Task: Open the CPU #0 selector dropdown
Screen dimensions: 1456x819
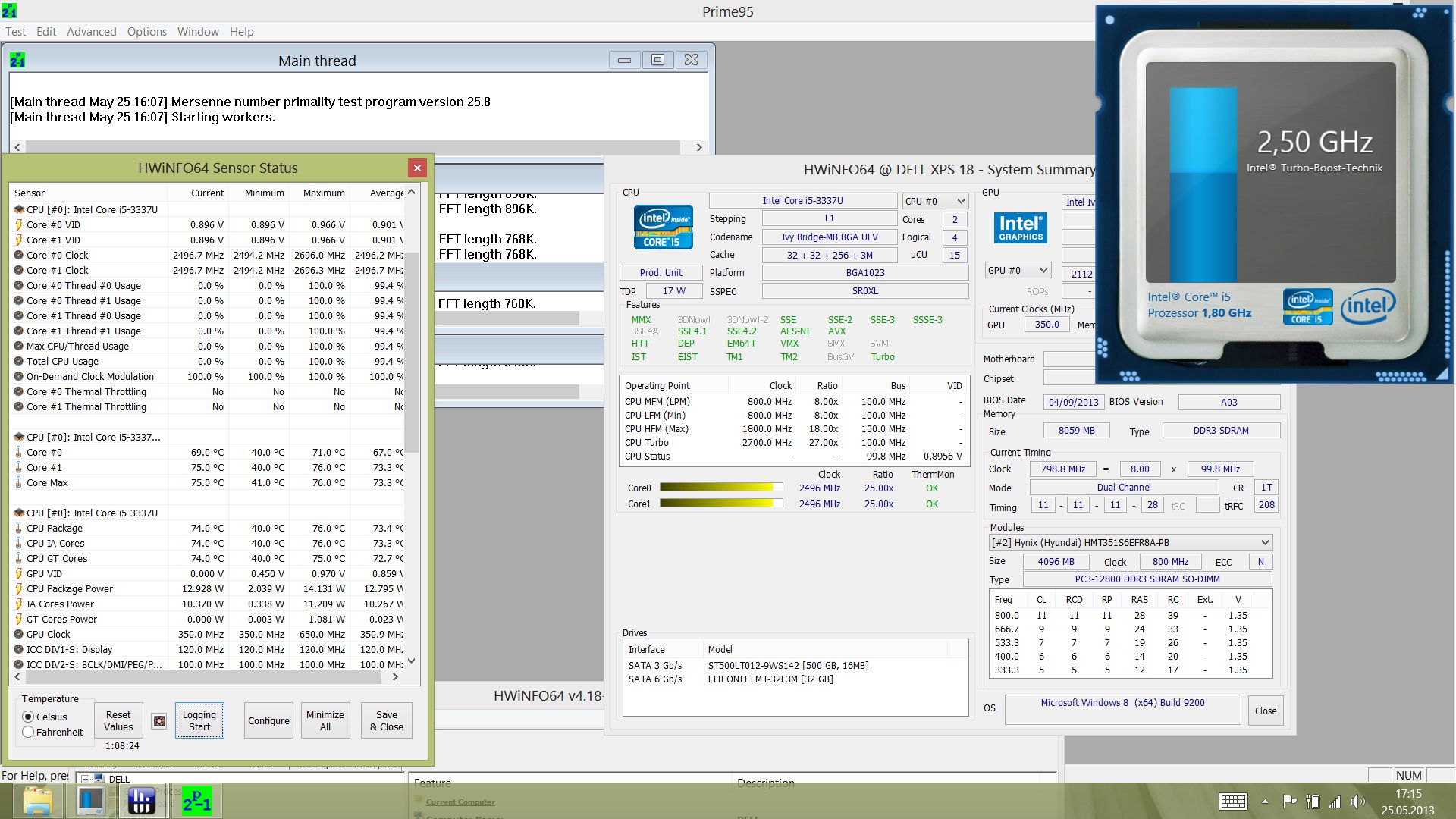Action: [x=935, y=201]
